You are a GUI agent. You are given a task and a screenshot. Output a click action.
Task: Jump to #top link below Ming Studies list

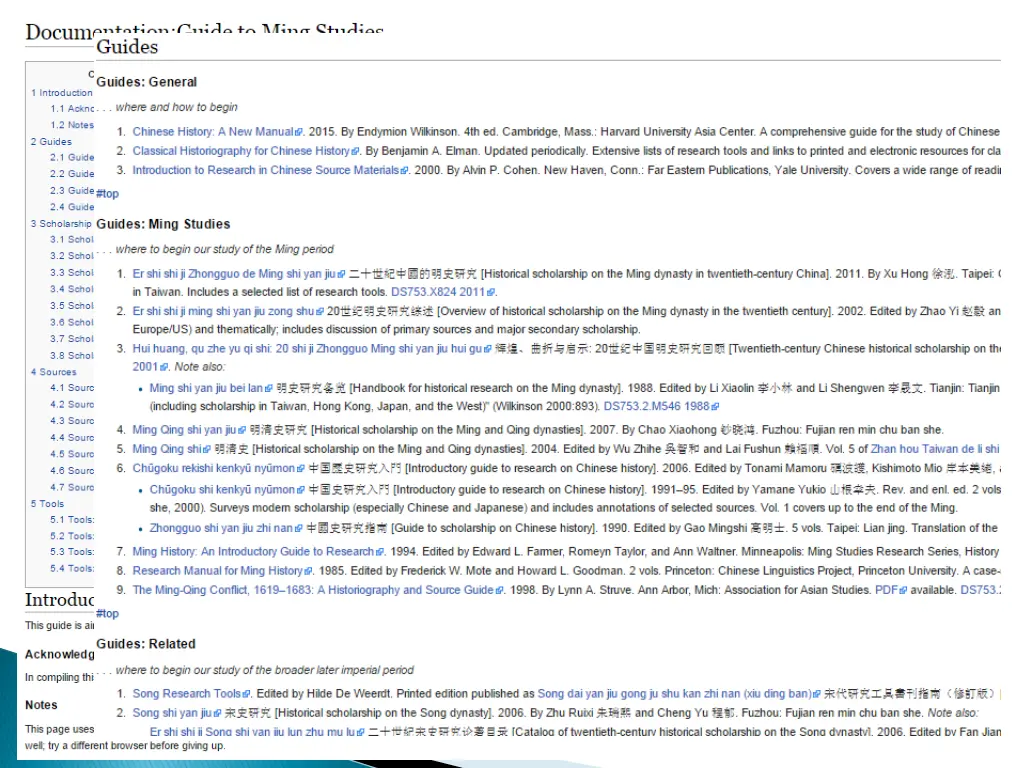[x=108, y=613]
